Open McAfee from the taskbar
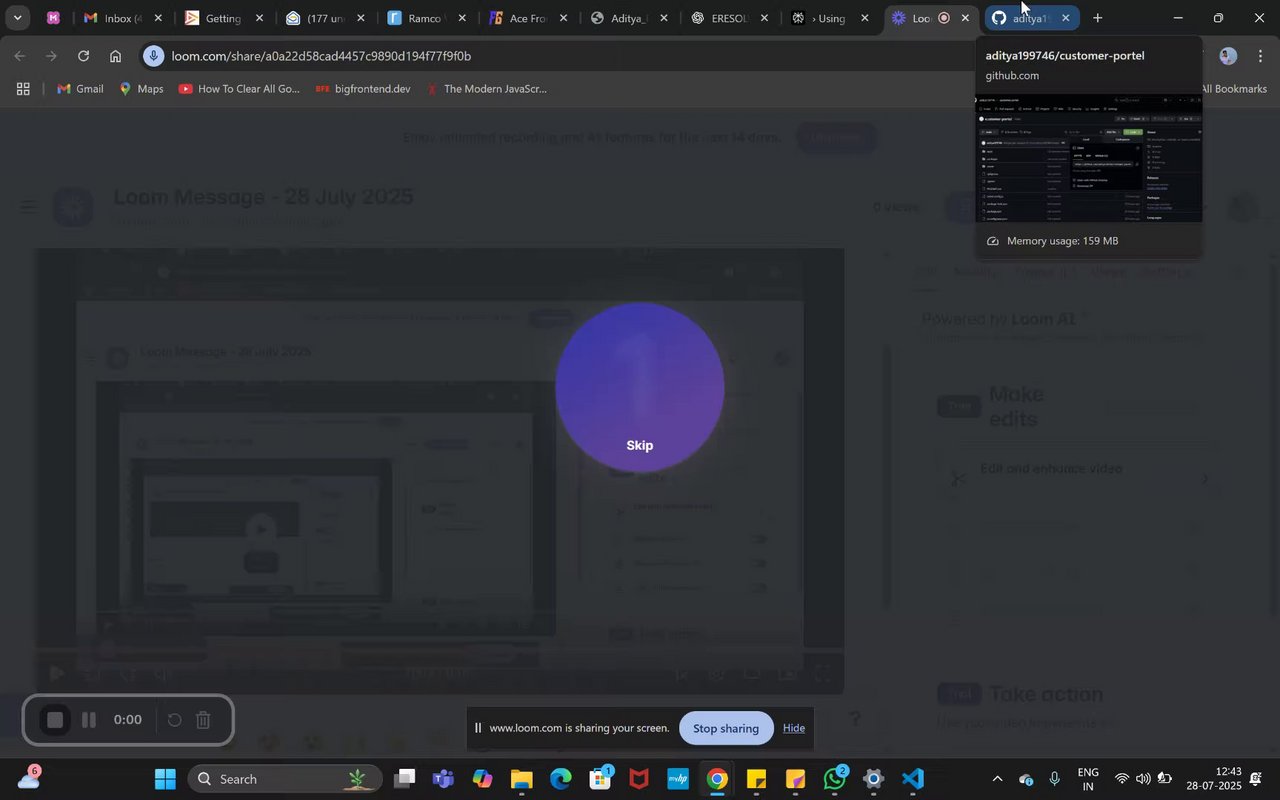This screenshot has height=800, width=1280. tap(639, 779)
